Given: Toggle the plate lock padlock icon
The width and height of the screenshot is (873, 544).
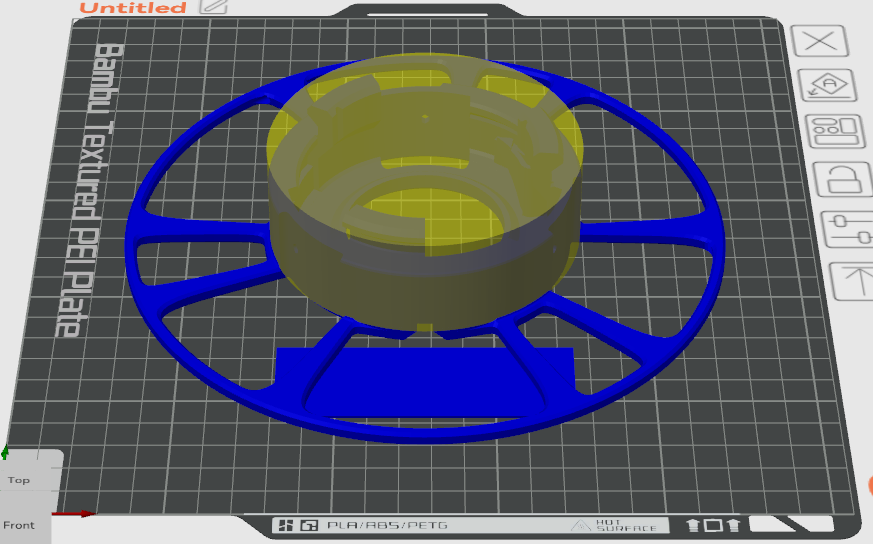Looking at the screenshot, I should tap(843, 179).
